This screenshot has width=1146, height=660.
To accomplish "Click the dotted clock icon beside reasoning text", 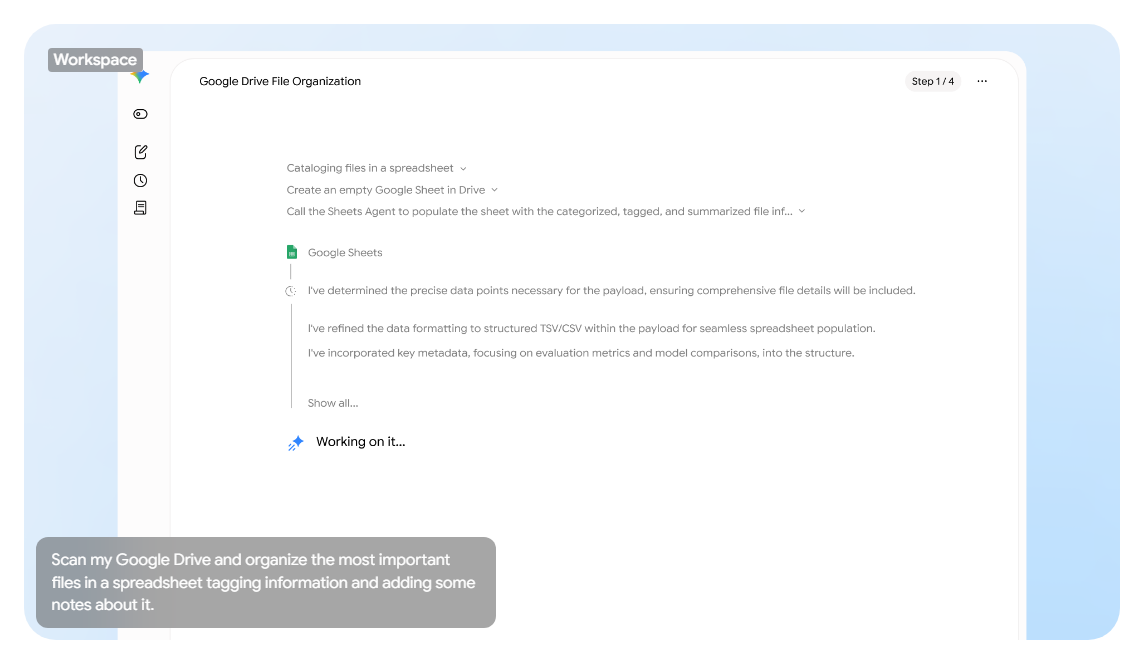I will point(290,291).
